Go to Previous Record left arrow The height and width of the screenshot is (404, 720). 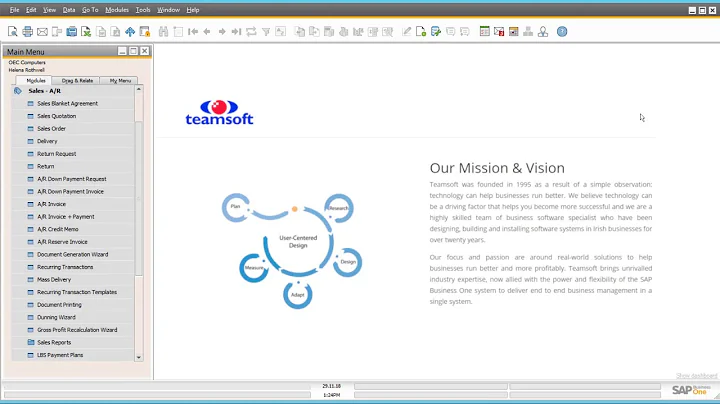point(207,31)
